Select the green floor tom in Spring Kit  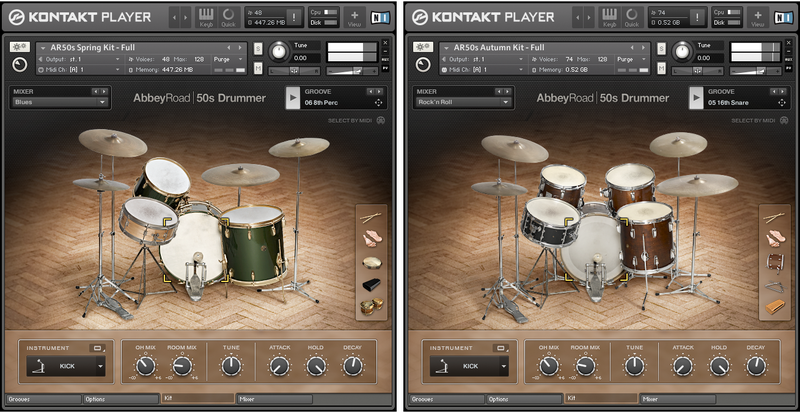pos(253,244)
